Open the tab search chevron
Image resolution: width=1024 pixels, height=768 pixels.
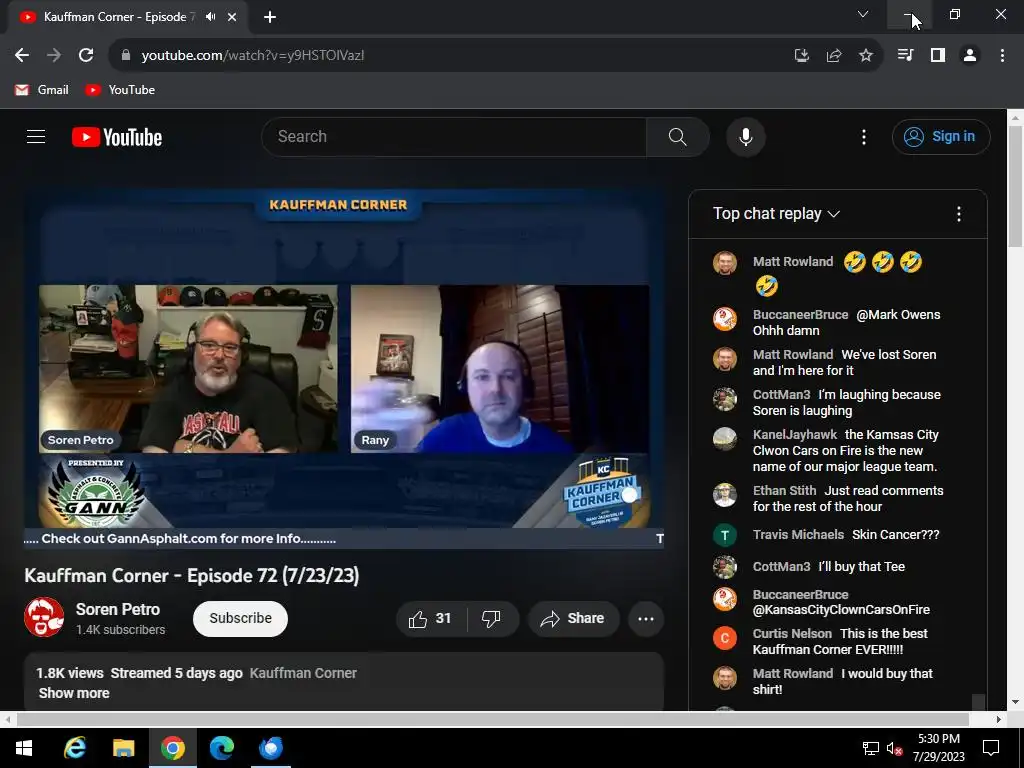(x=863, y=14)
